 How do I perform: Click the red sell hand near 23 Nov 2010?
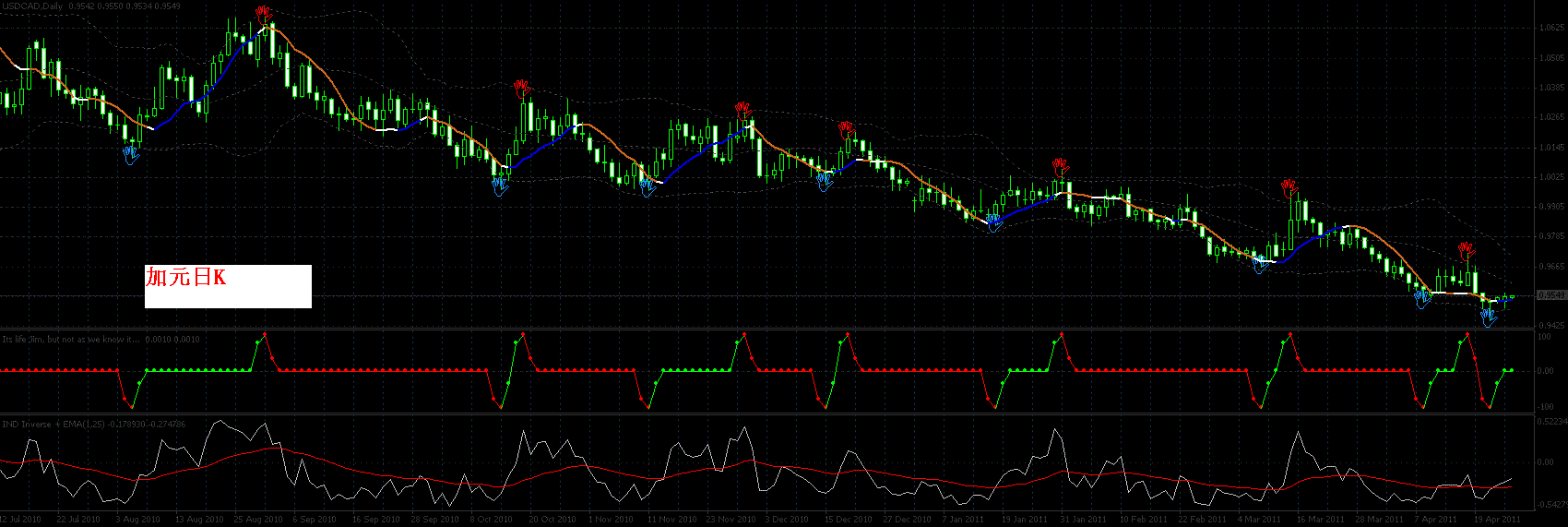tap(743, 111)
